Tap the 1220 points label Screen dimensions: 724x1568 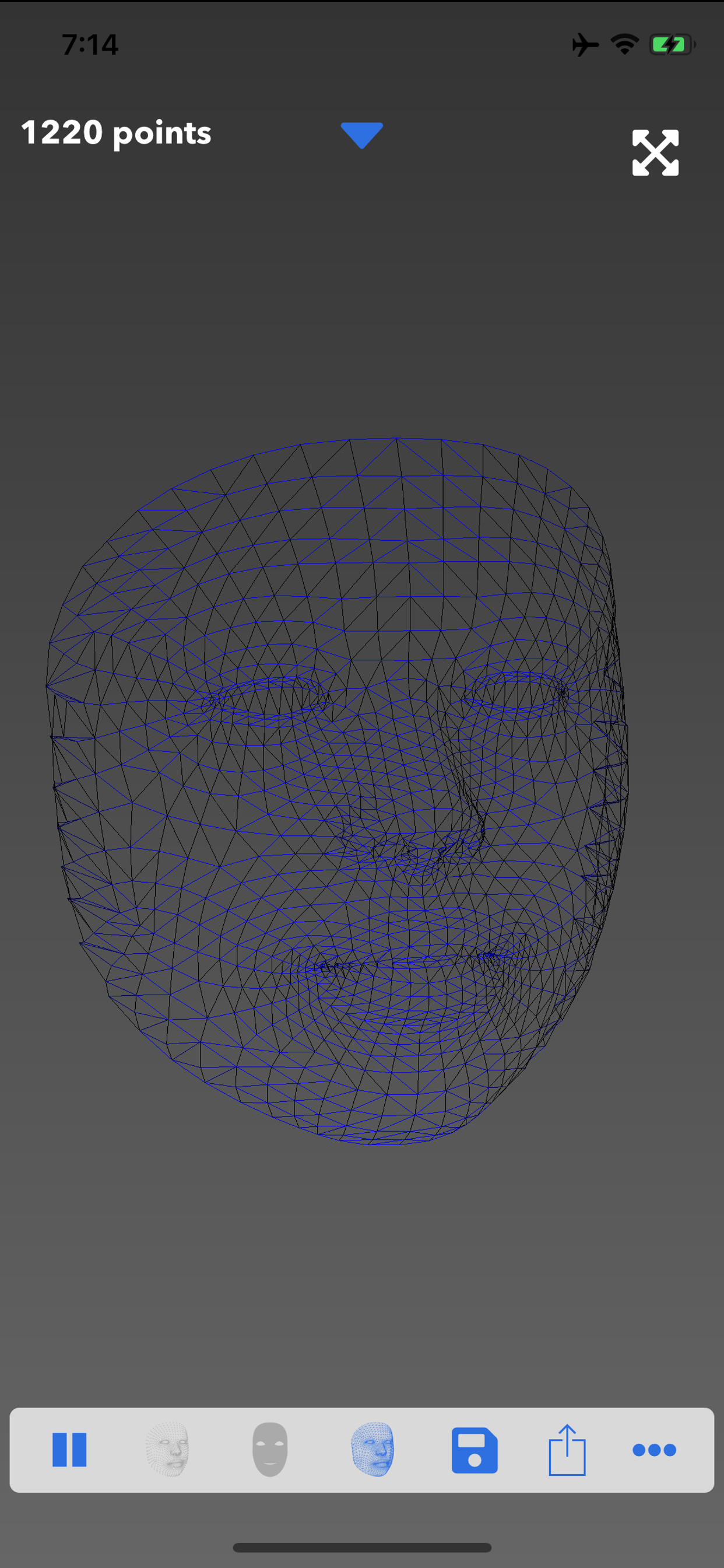point(116,132)
